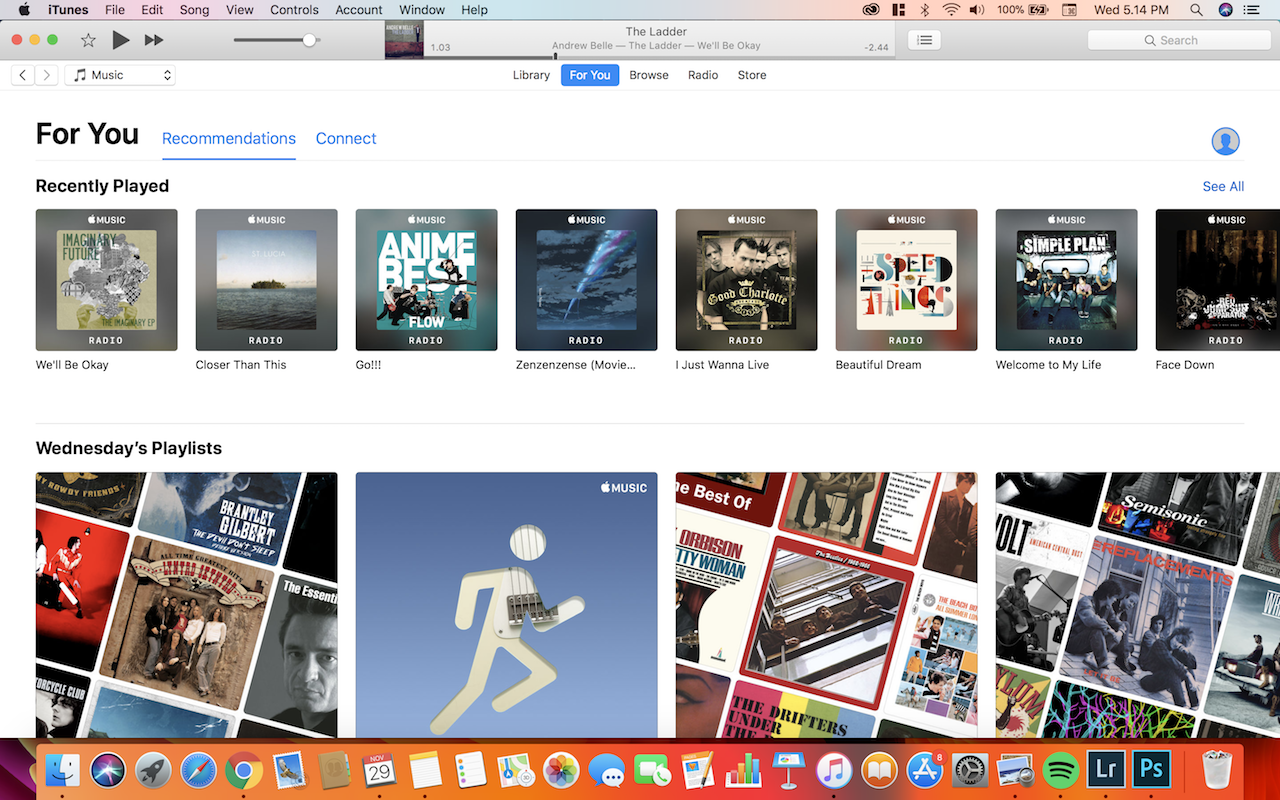Switch to the Browse tab
The width and height of the screenshot is (1280, 800).
click(x=649, y=75)
